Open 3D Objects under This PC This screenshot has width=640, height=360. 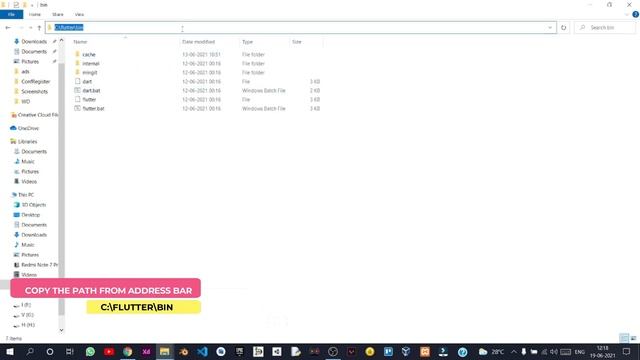point(33,204)
